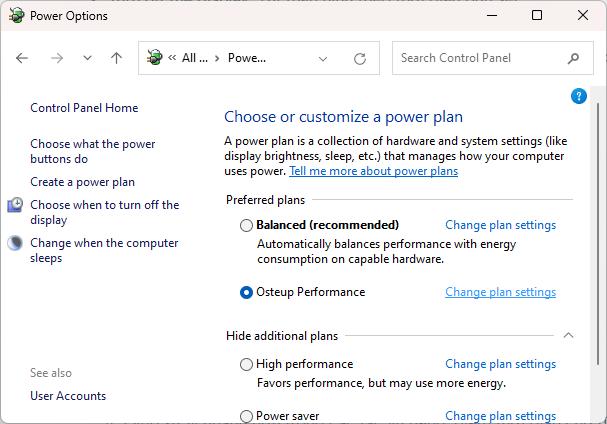Click the Forward navigation arrow
The width and height of the screenshot is (607, 424).
click(57, 58)
